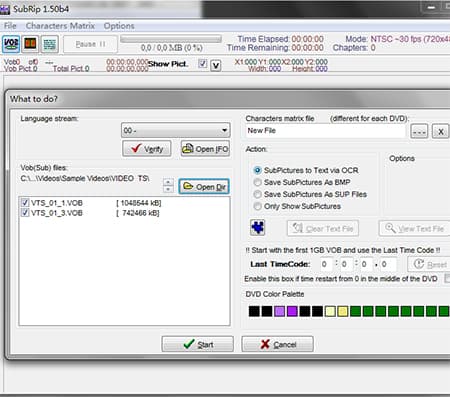Click the Open Dir button

[x=204, y=187]
